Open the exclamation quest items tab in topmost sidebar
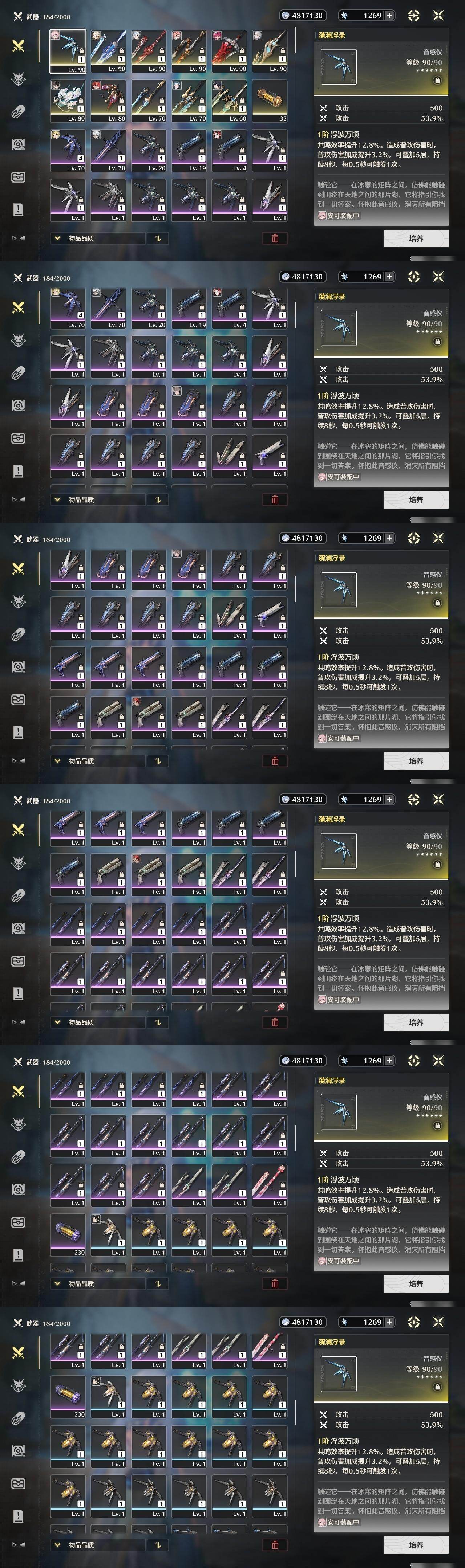This screenshot has height=1568, width=465. (18, 210)
